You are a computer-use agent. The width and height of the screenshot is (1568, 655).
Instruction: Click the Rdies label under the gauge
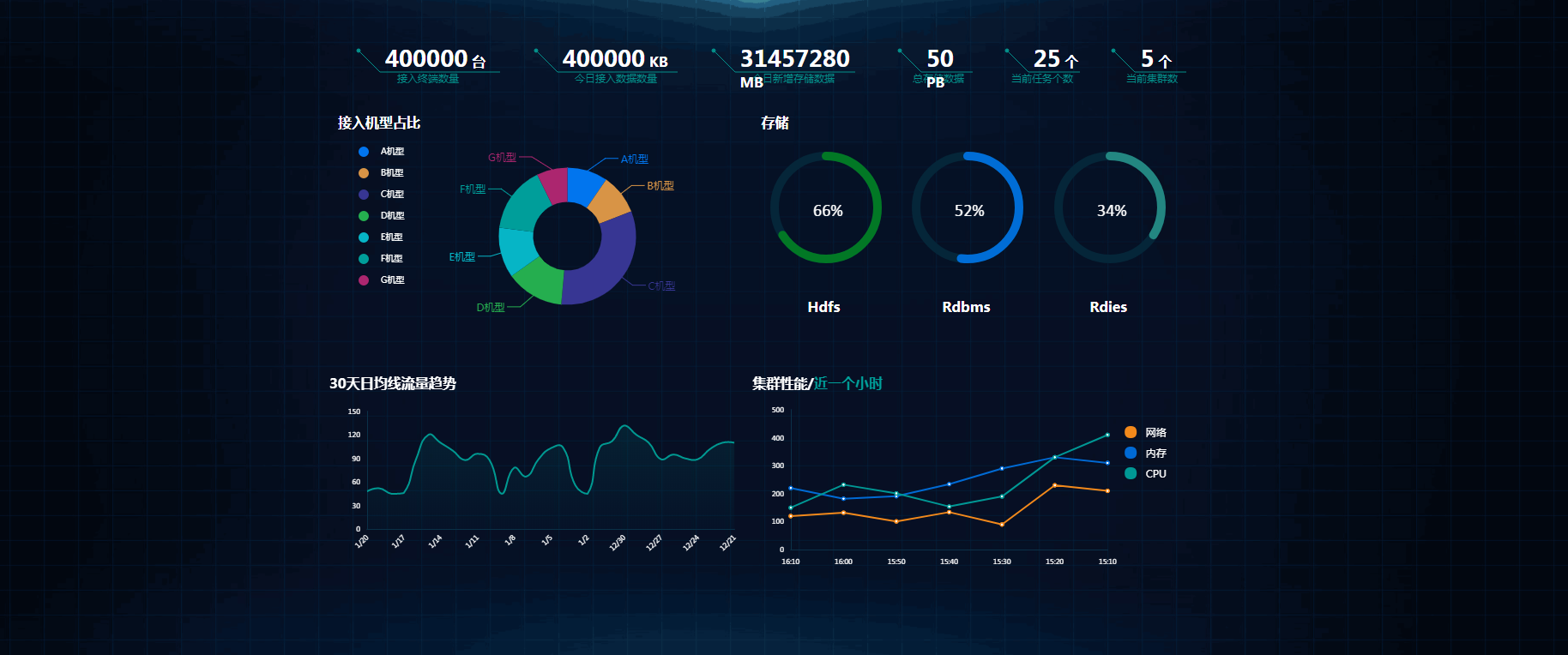pos(1108,307)
